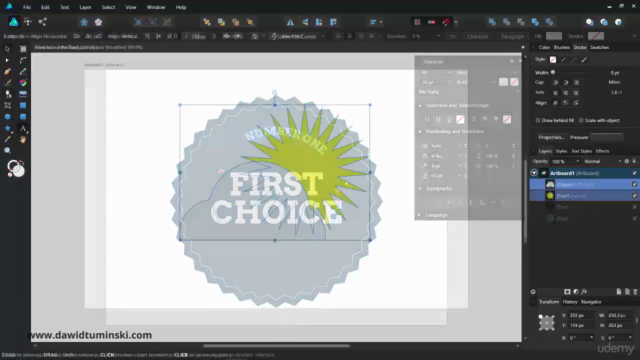Image resolution: width=640 pixels, height=360 pixels.
Task: Click the Paragraph button in context bar
Action: coord(513,36)
